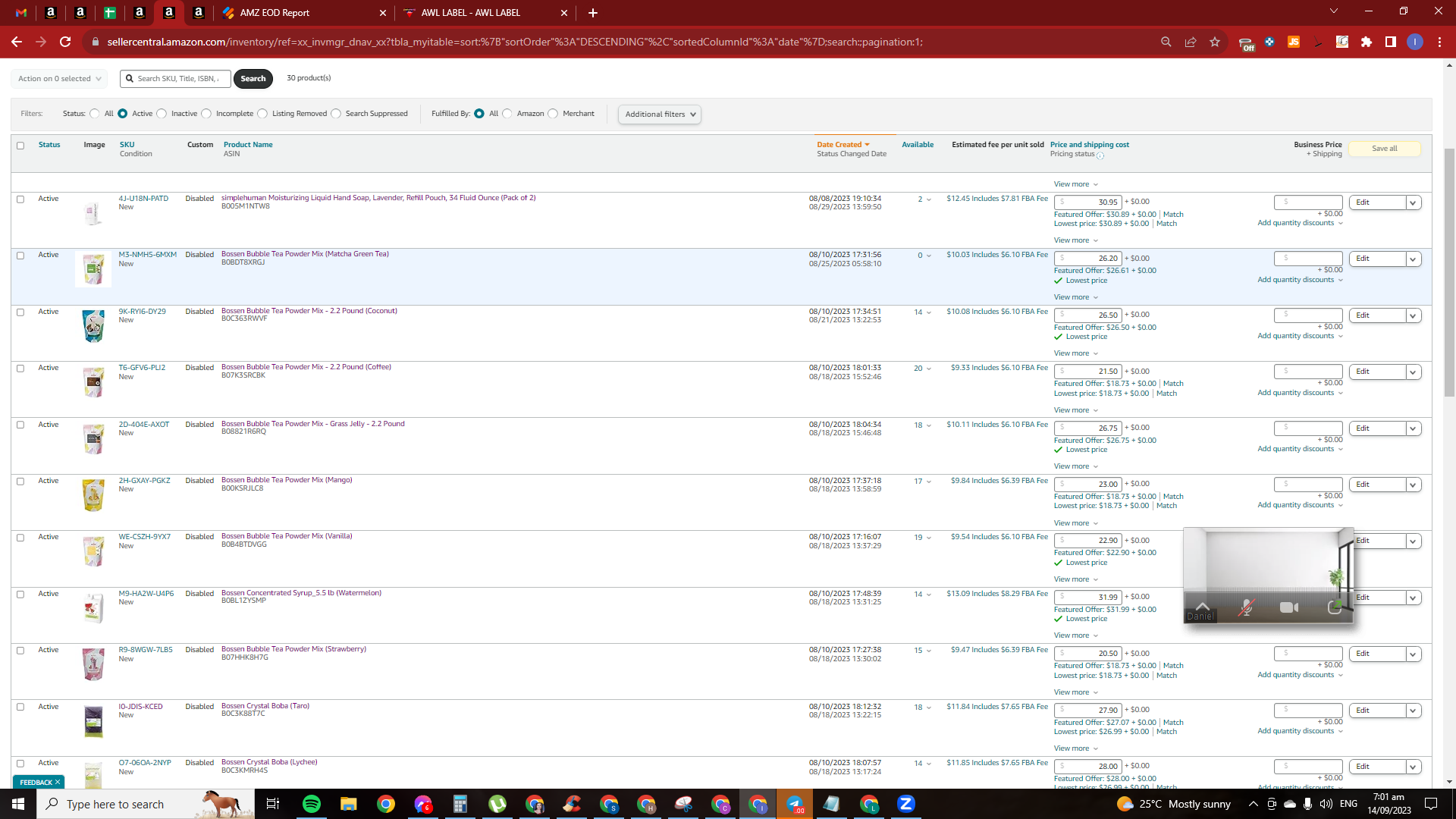The width and height of the screenshot is (1456, 819).
Task: Open the Chrome three-dot menu
Action: (1439, 42)
